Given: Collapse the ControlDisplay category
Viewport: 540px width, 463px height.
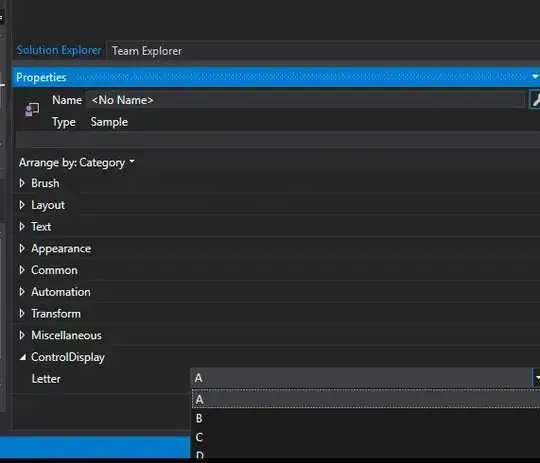Looking at the screenshot, I should coord(22,358).
